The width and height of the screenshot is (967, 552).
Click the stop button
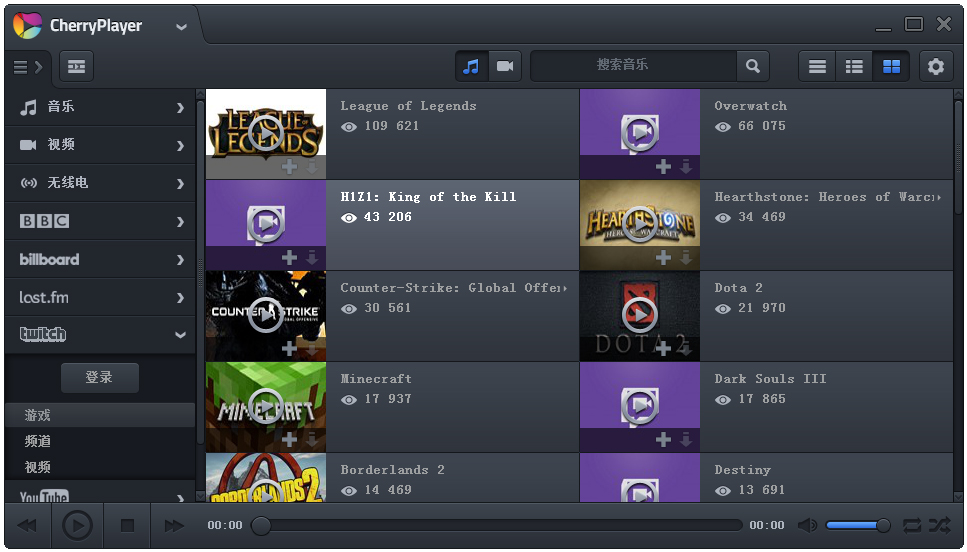click(127, 526)
